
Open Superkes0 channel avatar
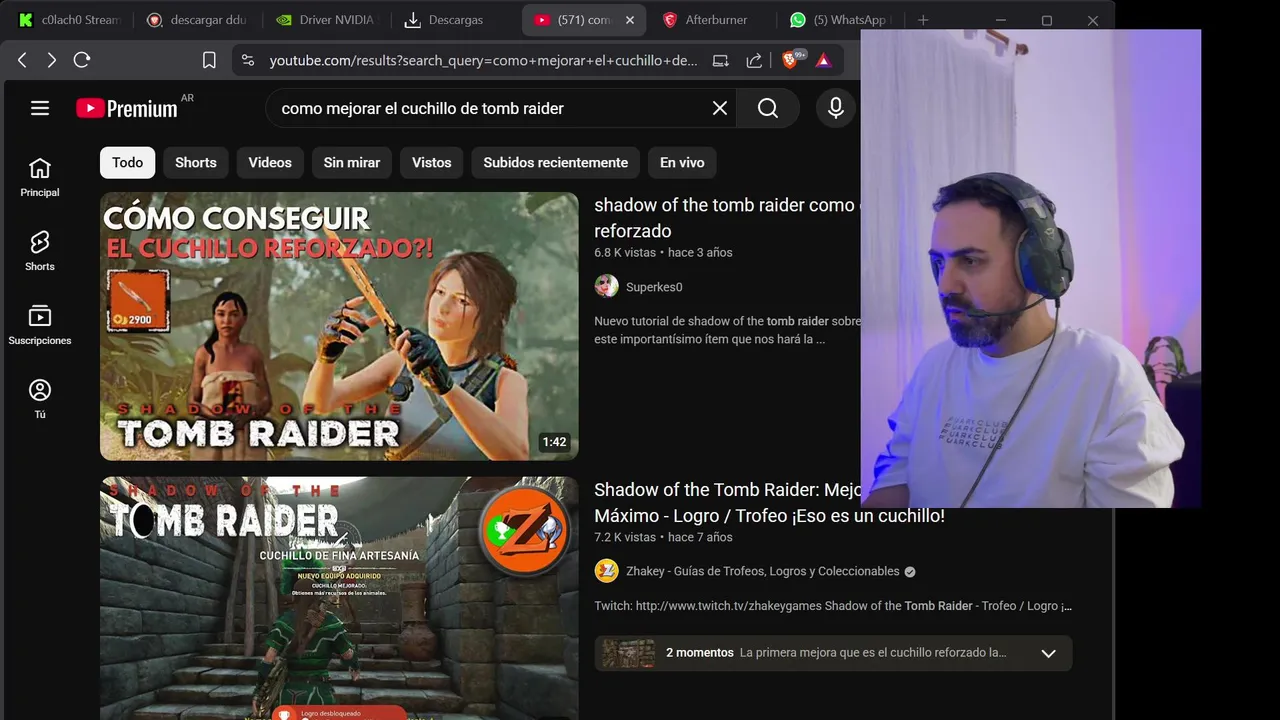606,287
